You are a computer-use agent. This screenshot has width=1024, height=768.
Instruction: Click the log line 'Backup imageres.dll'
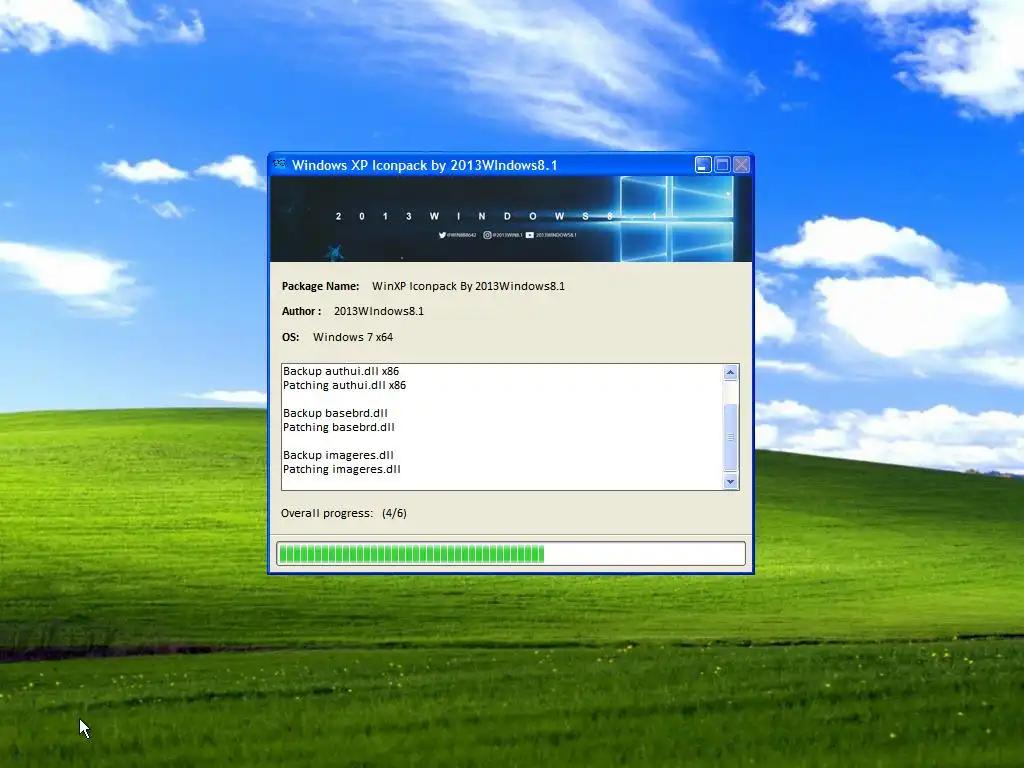click(338, 455)
